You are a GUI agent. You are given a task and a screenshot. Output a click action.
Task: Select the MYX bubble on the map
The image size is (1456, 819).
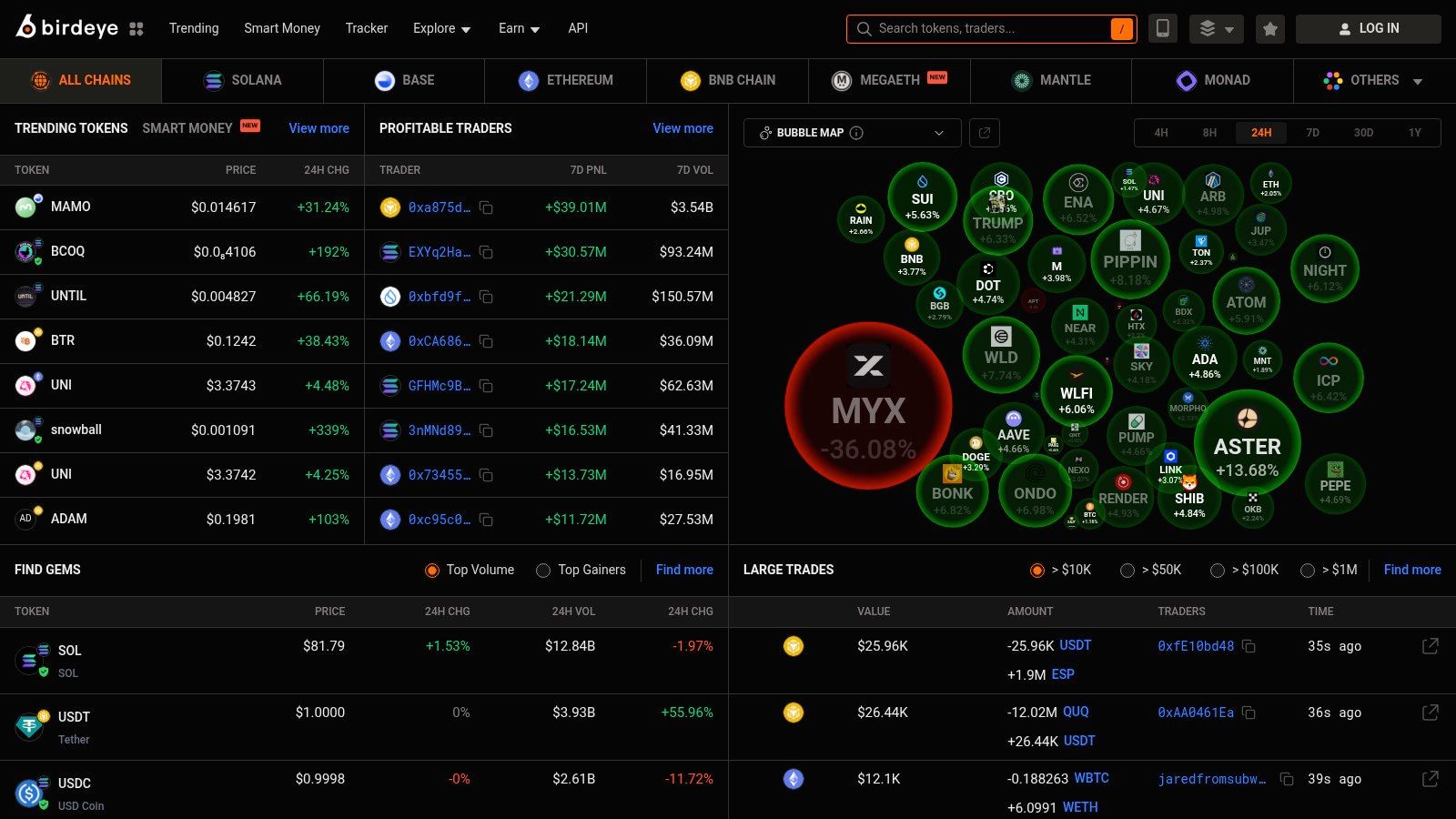coord(868,406)
